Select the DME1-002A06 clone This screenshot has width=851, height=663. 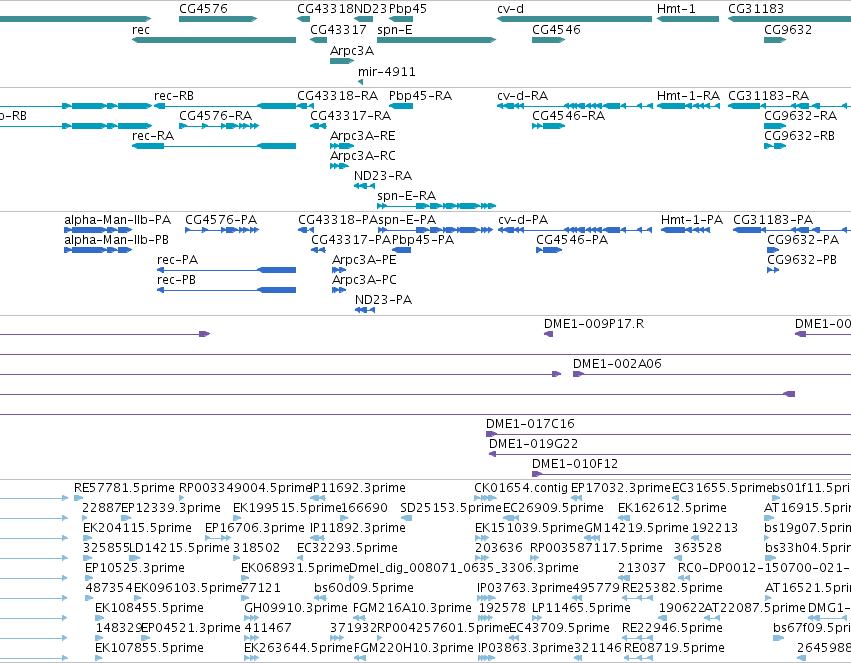pos(712,374)
